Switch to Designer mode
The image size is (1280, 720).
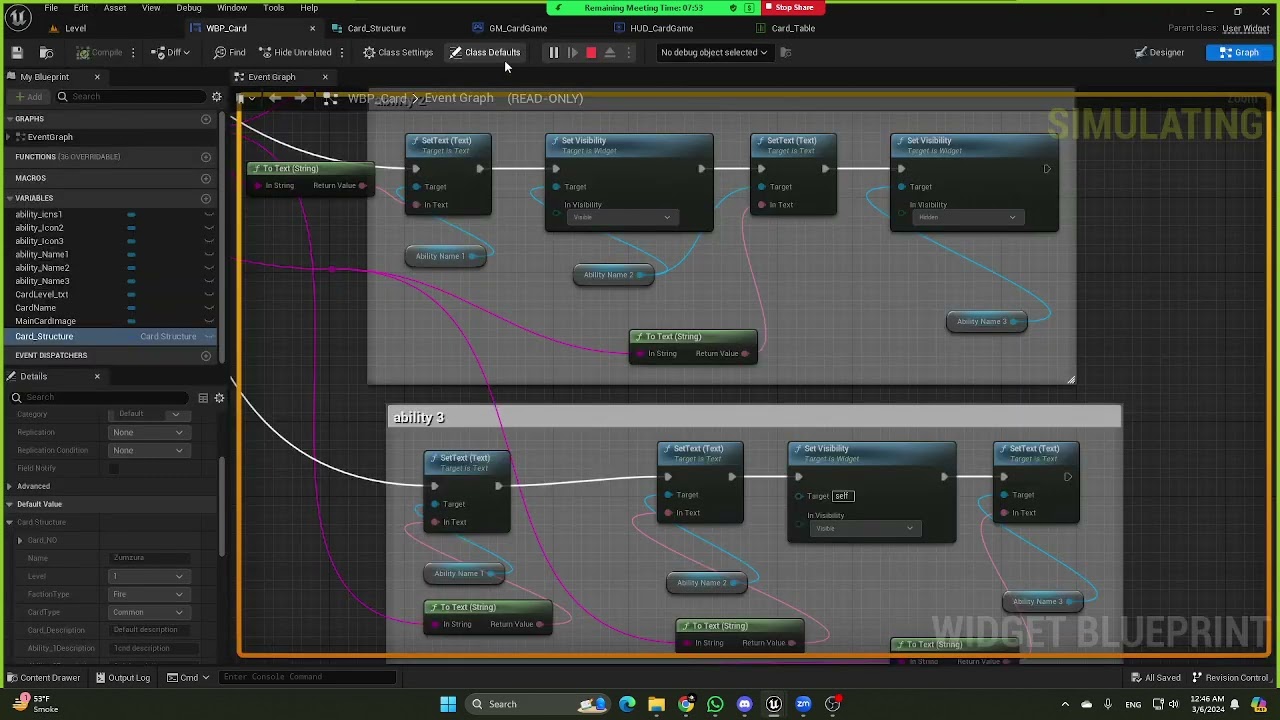[x=1160, y=52]
